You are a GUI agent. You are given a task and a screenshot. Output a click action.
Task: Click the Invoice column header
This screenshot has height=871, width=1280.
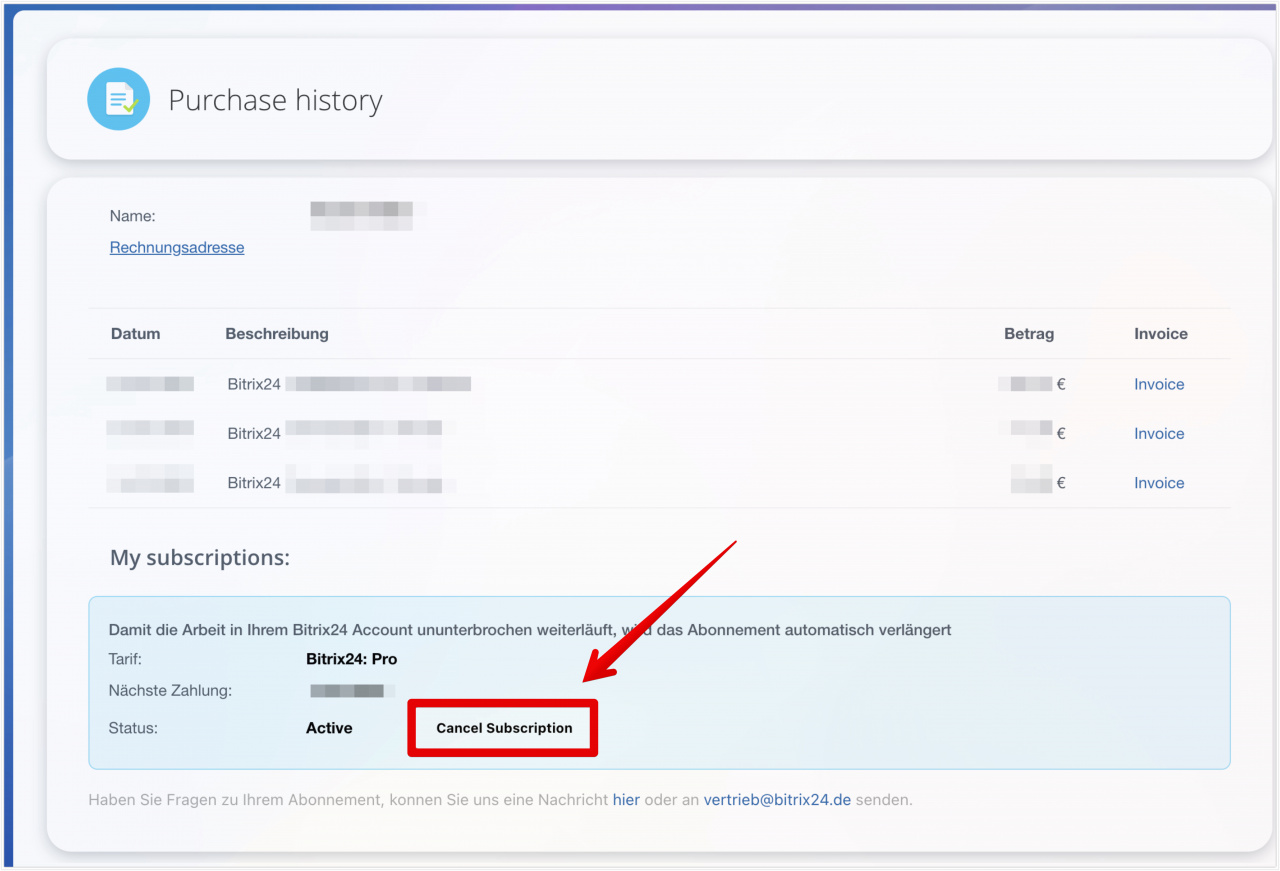1160,334
